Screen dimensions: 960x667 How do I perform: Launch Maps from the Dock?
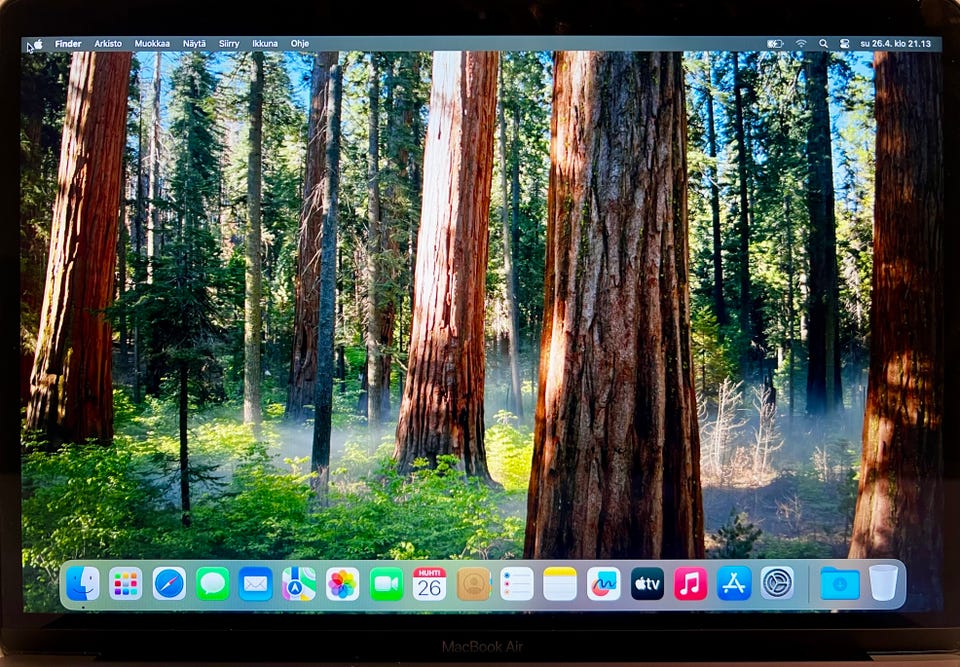[299, 584]
